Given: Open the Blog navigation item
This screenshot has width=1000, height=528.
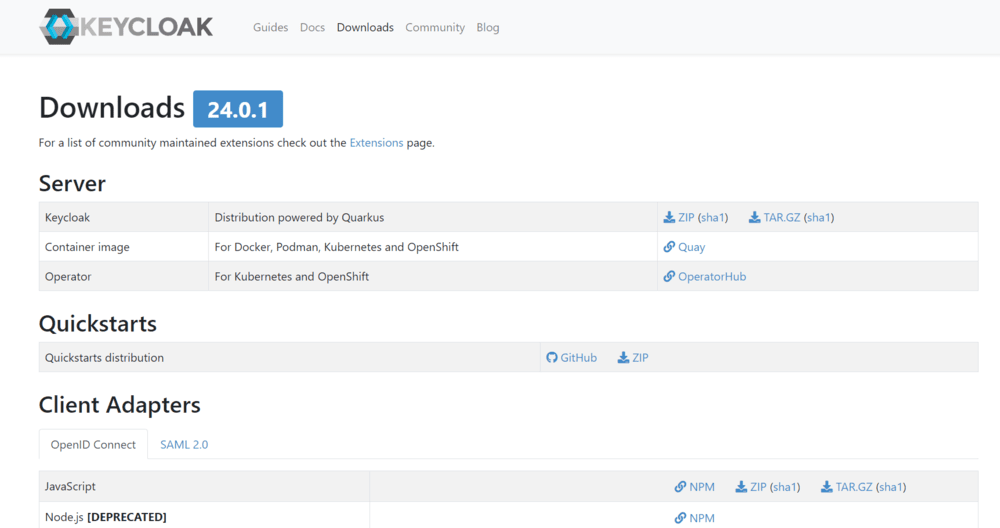Looking at the screenshot, I should pyautogui.click(x=488, y=27).
